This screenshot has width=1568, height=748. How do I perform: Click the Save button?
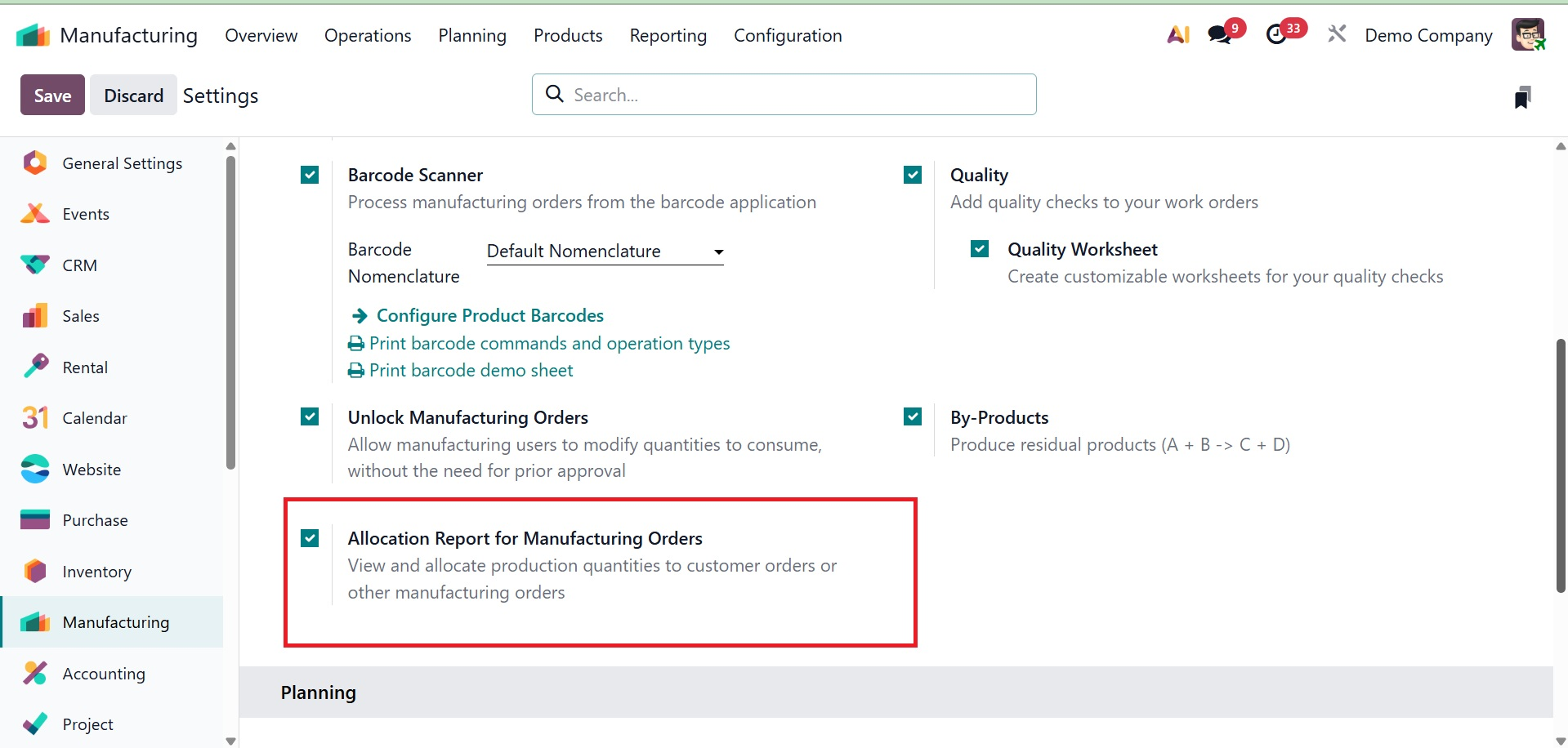tap(52, 96)
